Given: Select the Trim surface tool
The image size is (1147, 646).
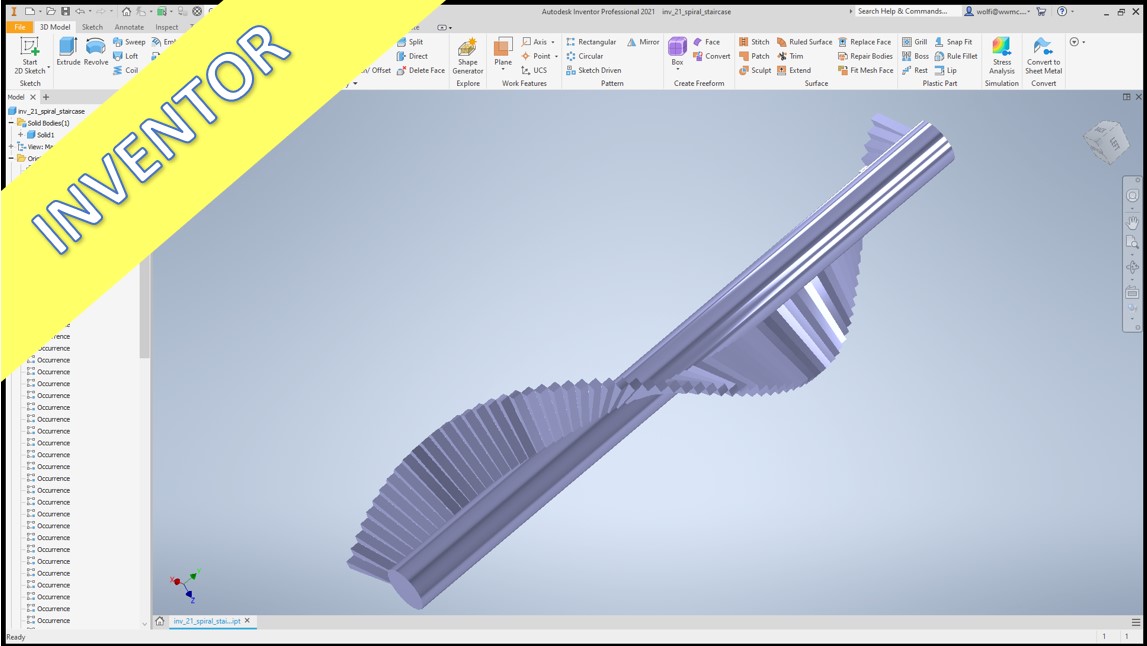Looking at the screenshot, I should [x=790, y=56].
